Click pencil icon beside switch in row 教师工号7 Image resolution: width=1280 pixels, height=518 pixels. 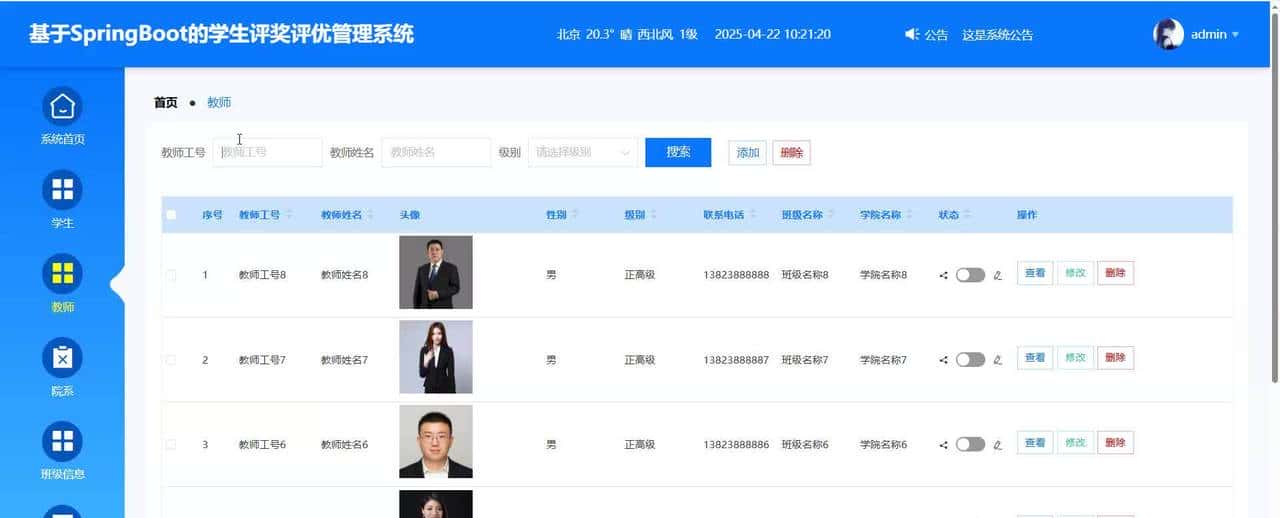(997, 360)
